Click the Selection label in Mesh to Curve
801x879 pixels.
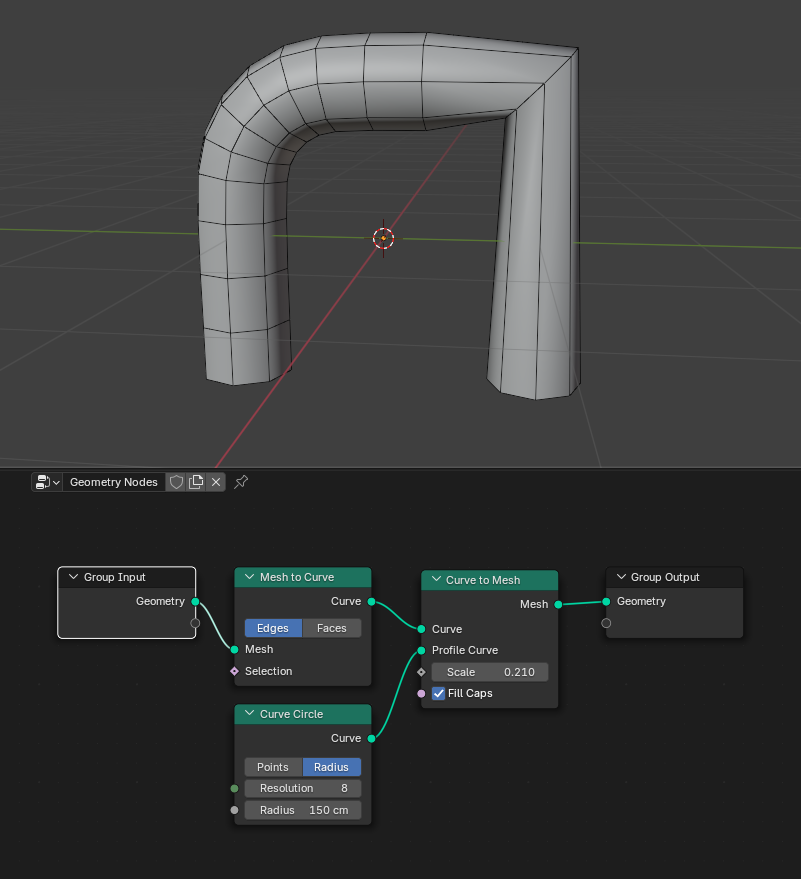pyautogui.click(x=268, y=671)
